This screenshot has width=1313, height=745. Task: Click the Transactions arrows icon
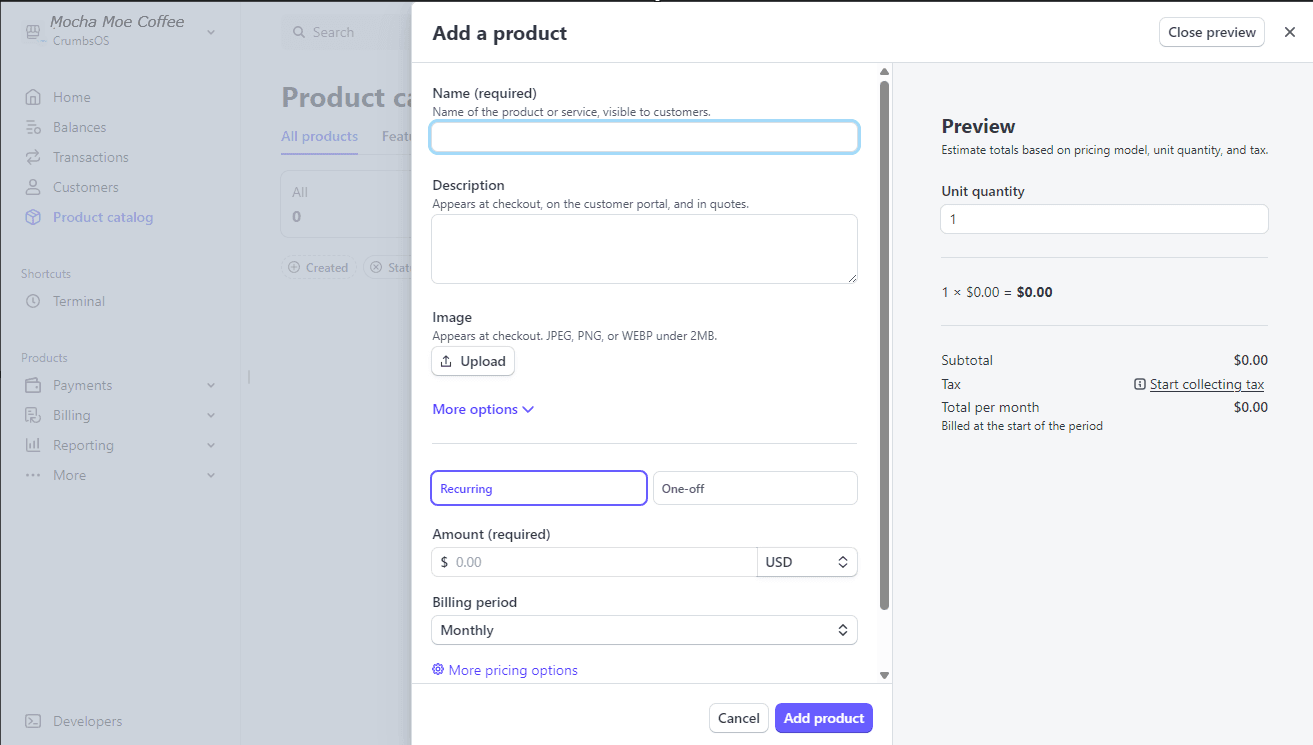click(33, 157)
